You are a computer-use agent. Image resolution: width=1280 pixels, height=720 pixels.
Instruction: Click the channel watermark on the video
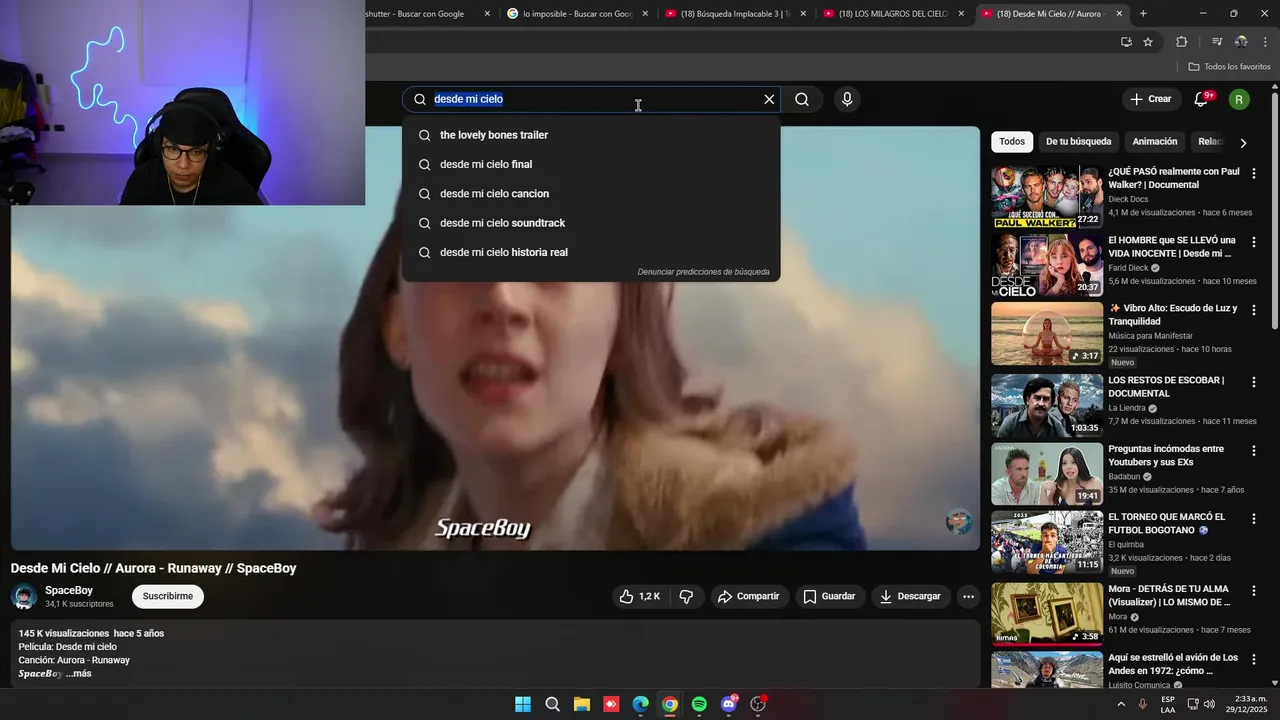point(959,521)
